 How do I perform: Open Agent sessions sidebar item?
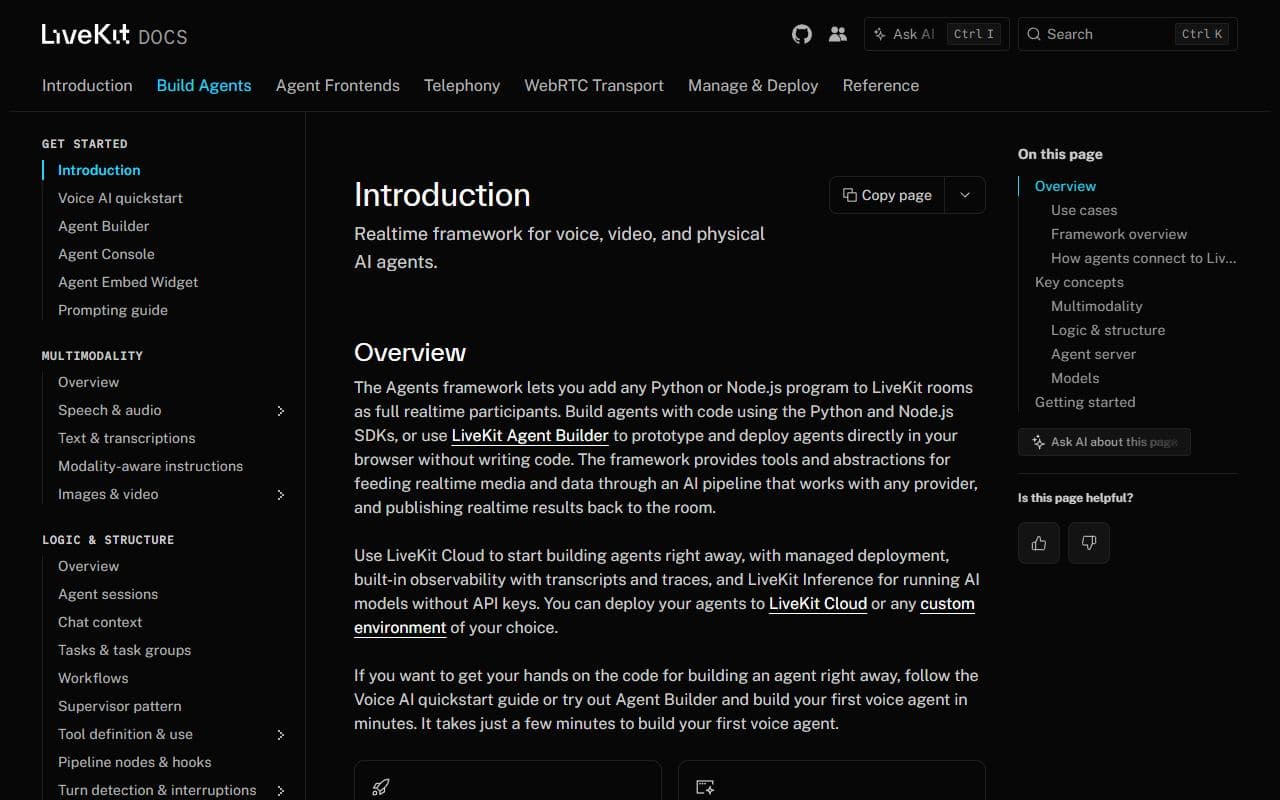tap(108, 594)
